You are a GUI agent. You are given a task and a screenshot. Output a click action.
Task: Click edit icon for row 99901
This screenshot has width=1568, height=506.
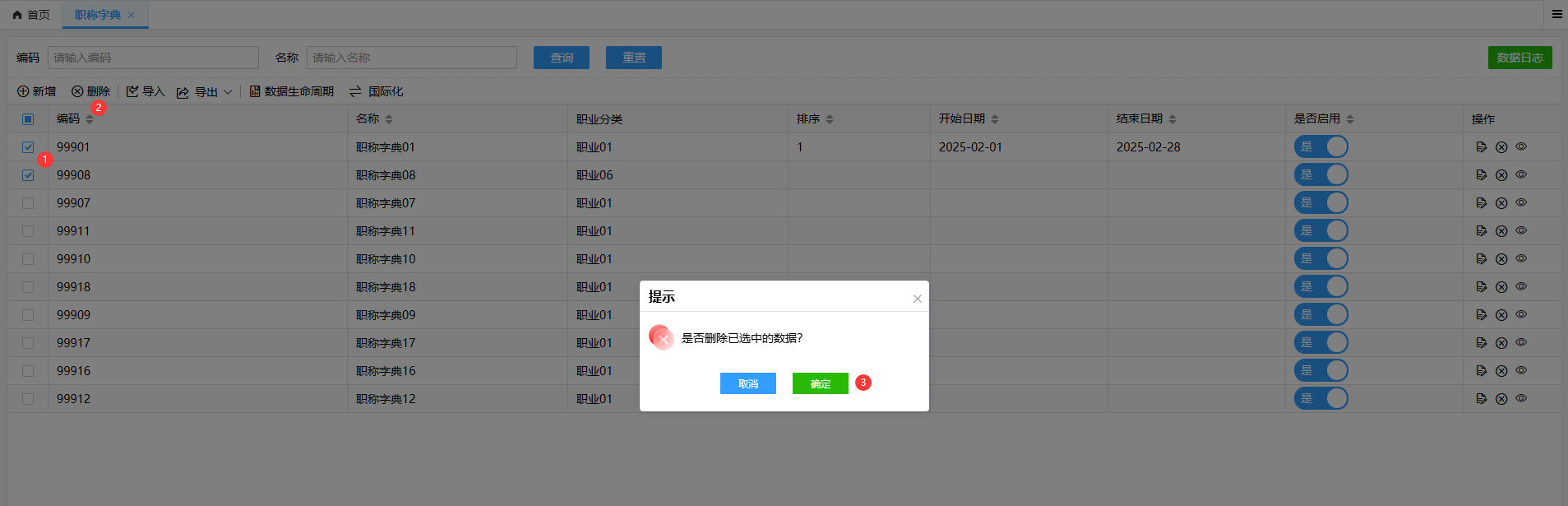tap(1481, 147)
